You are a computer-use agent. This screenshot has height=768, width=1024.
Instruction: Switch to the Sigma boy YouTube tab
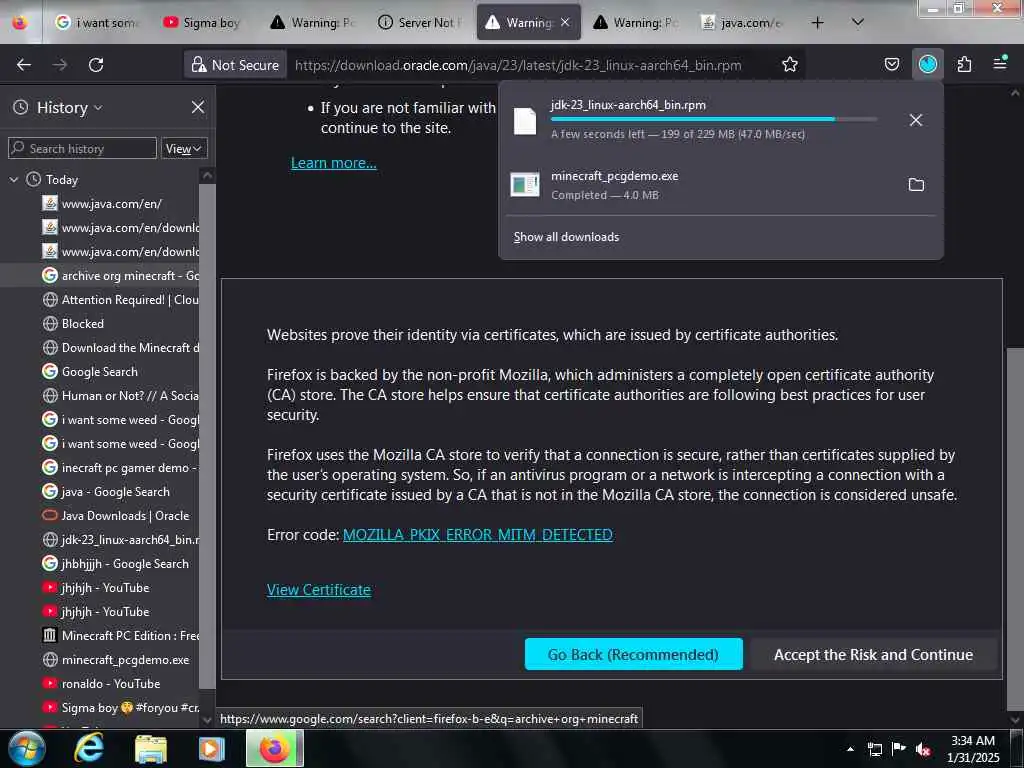click(202, 23)
